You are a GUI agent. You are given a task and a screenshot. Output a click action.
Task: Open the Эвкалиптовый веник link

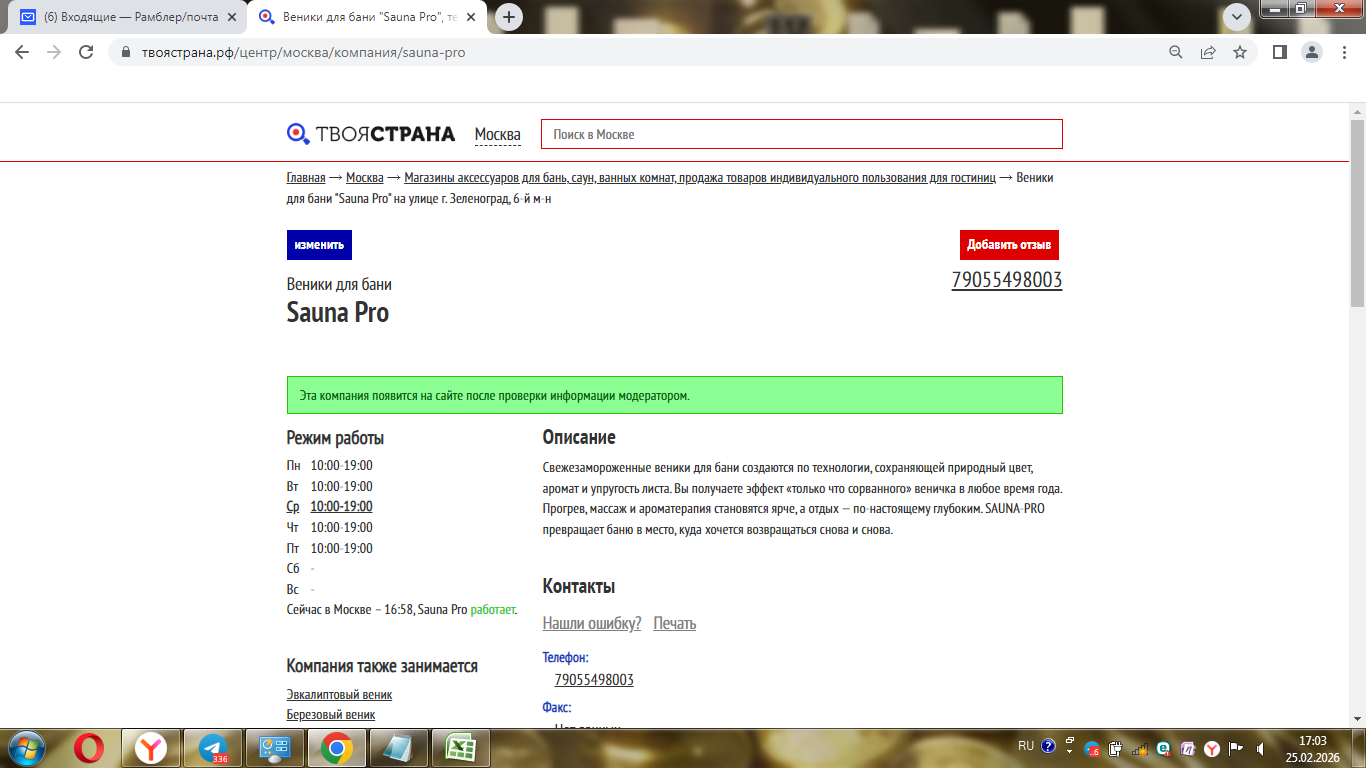click(339, 695)
